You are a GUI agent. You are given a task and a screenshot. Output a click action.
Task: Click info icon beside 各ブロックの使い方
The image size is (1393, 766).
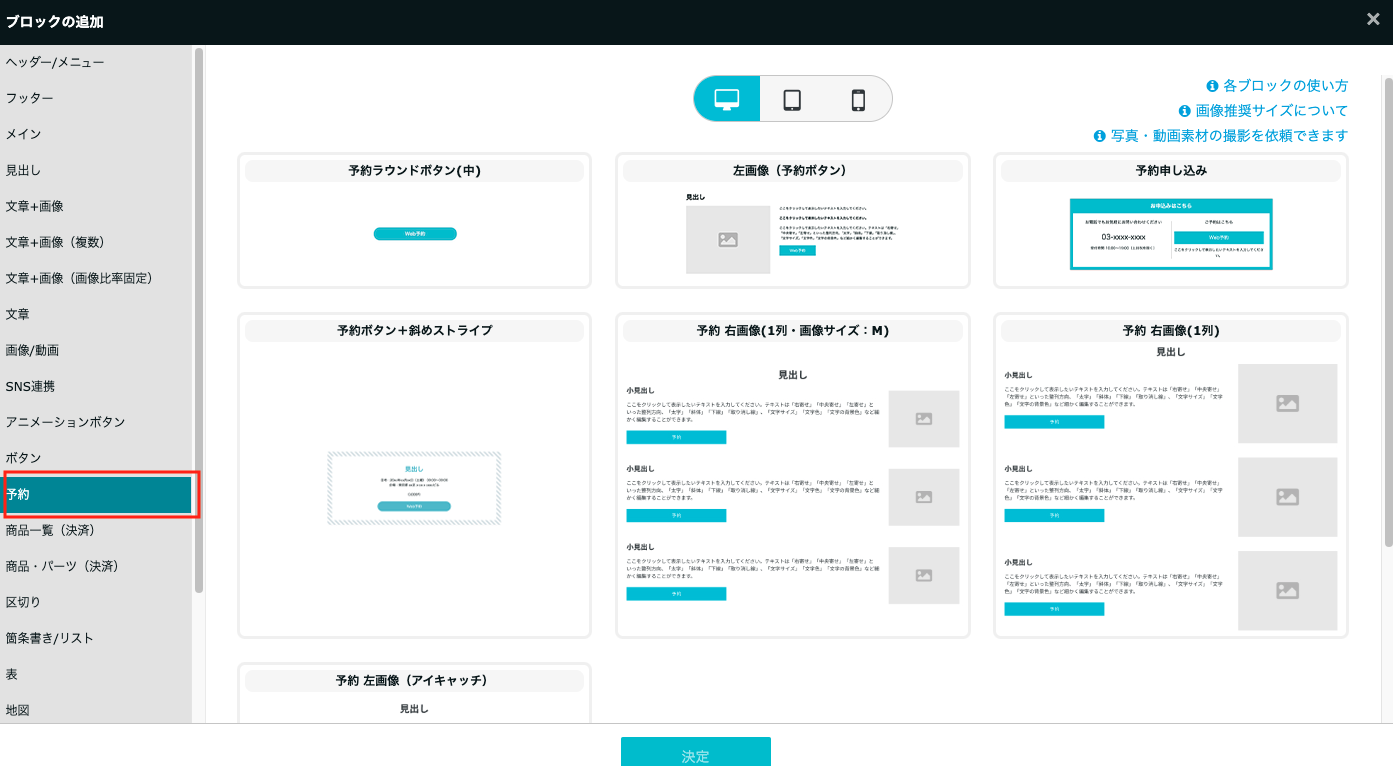click(1212, 86)
